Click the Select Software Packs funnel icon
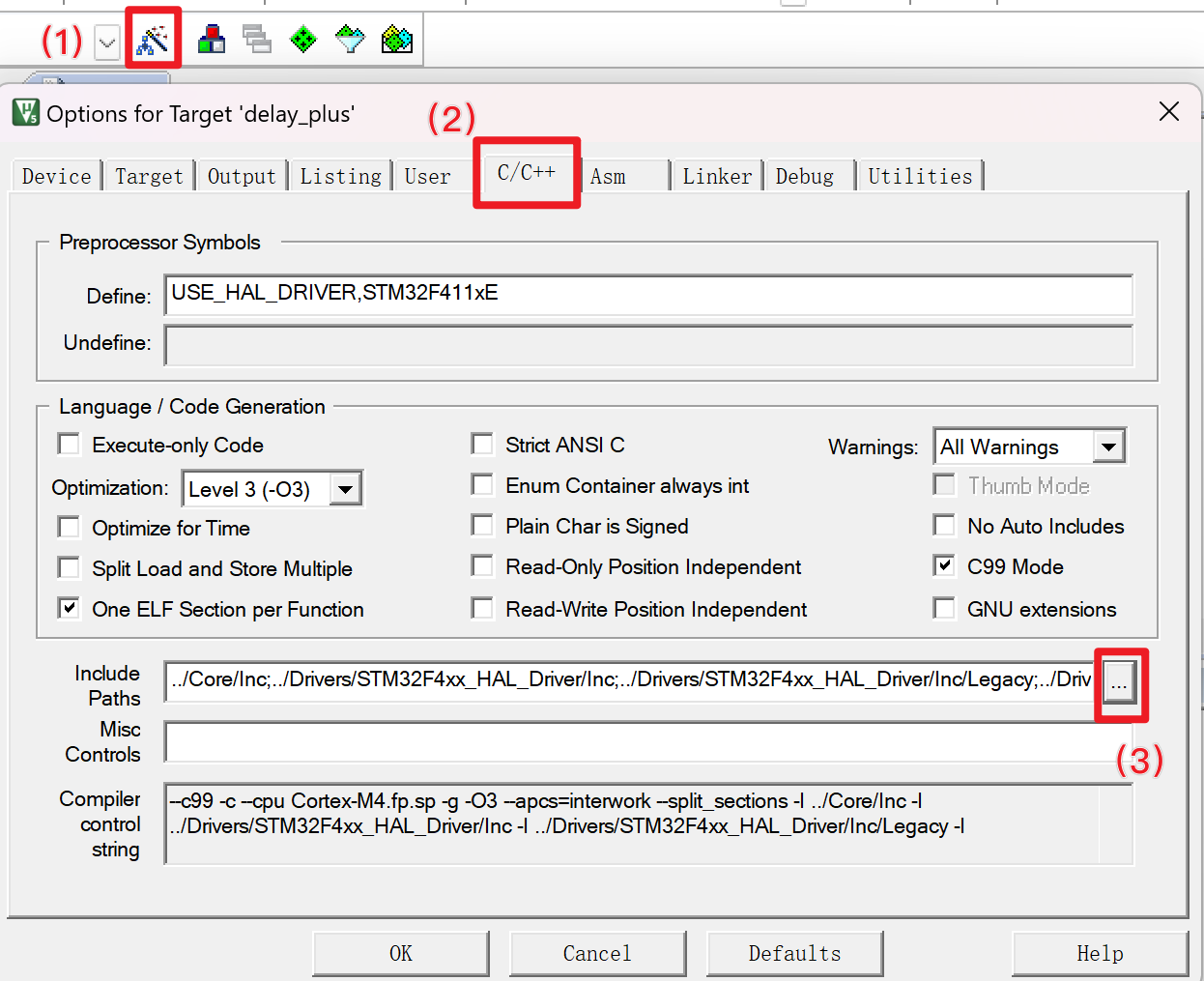The height and width of the screenshot is (981, 1204). [x=350, y=40]
